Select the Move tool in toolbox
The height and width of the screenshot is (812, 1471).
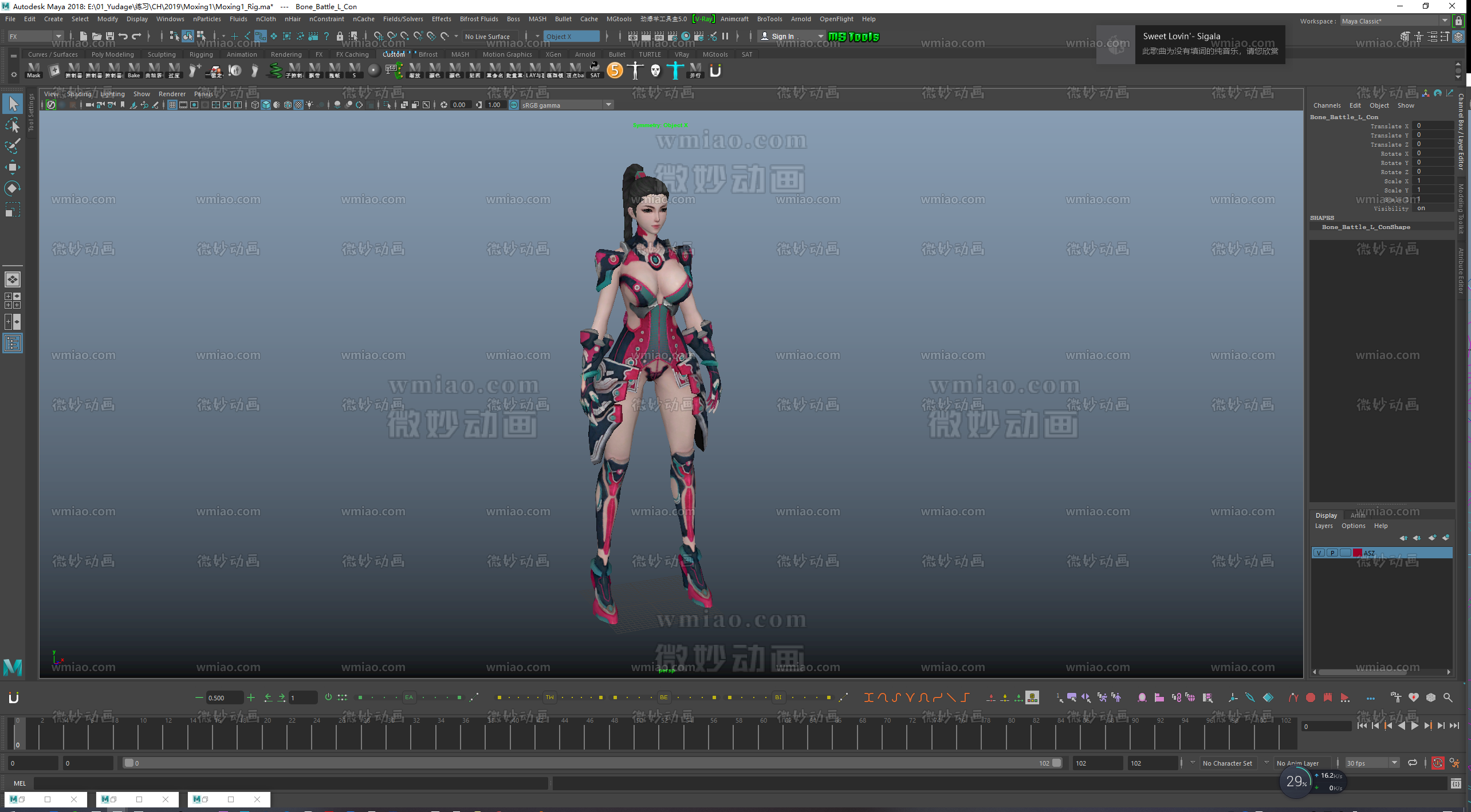click(x=12, y=167)
